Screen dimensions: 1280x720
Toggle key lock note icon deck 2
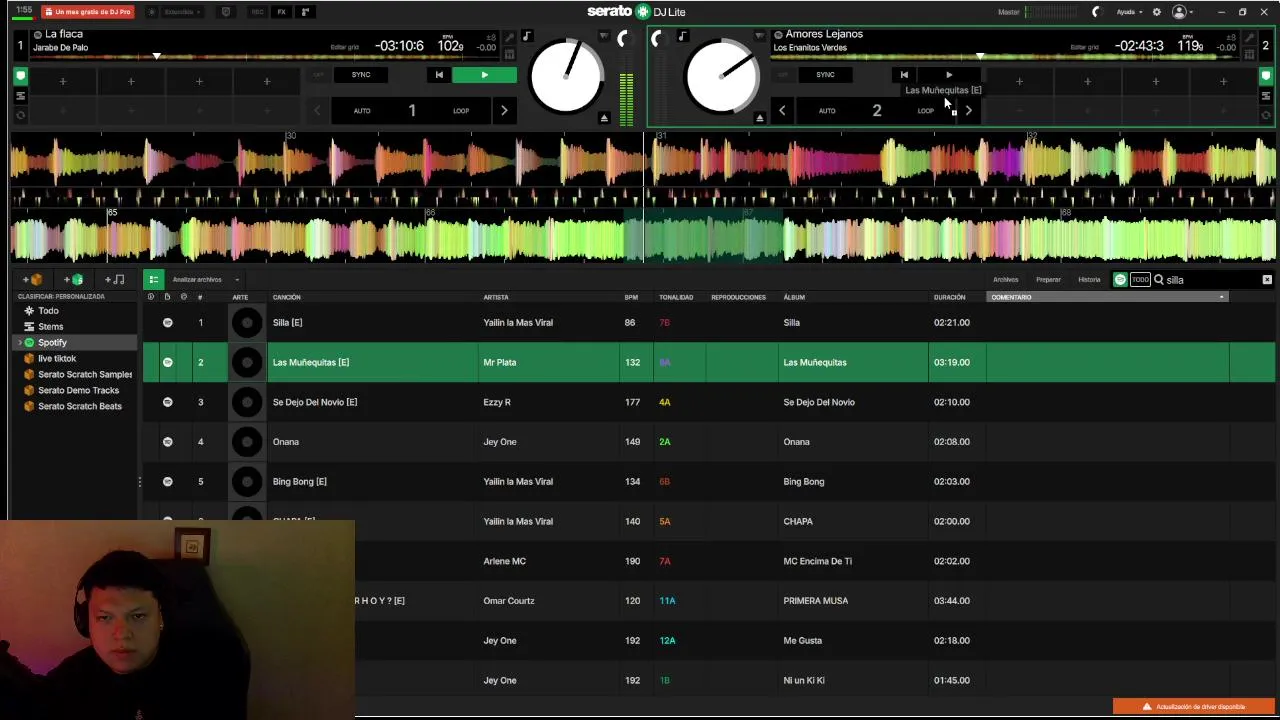[x=682, y=37]
